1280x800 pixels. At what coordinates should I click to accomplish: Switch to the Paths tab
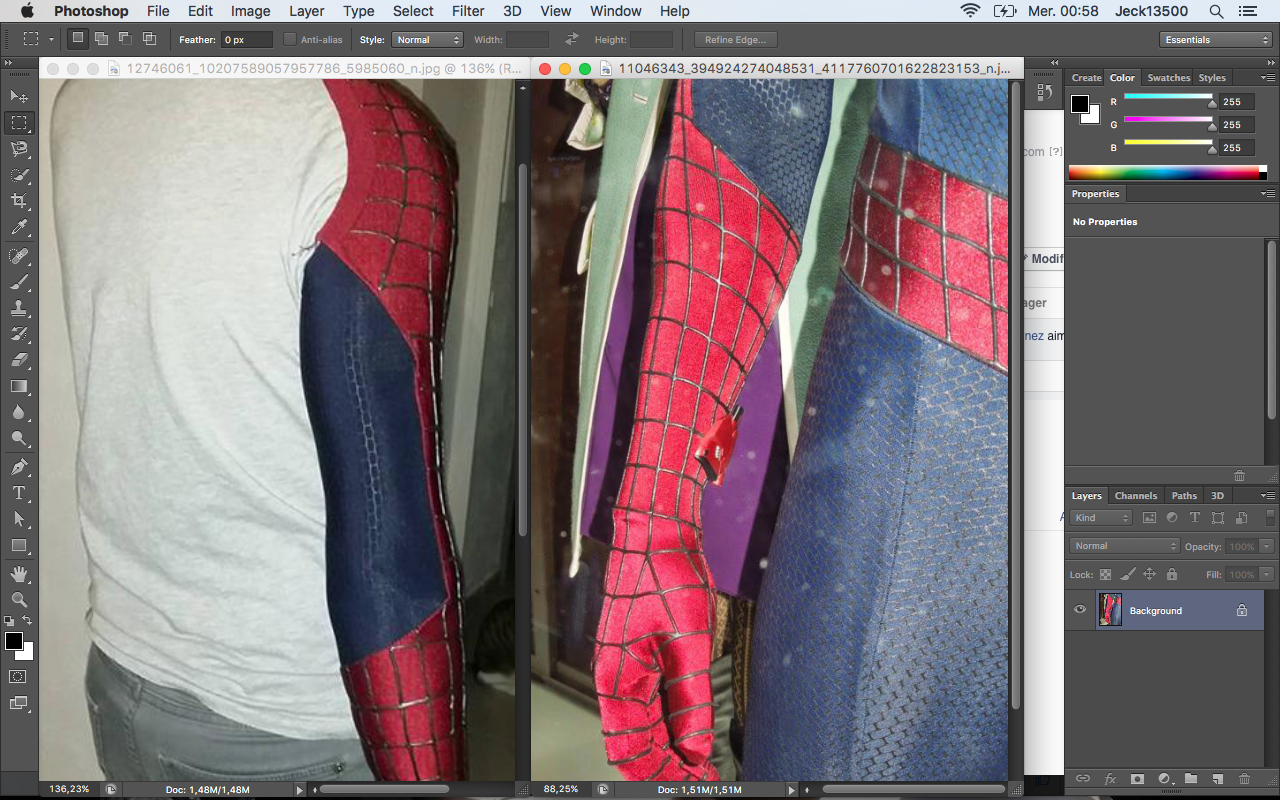(1184, 496)
